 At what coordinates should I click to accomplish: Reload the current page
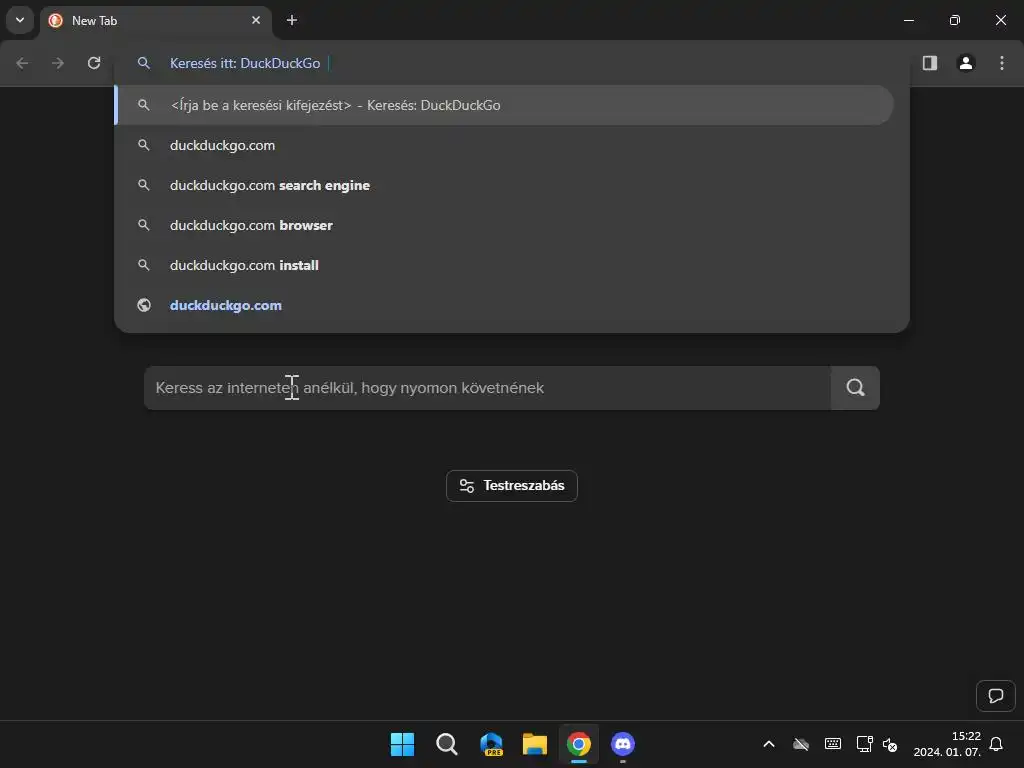[x=94, y=63]
